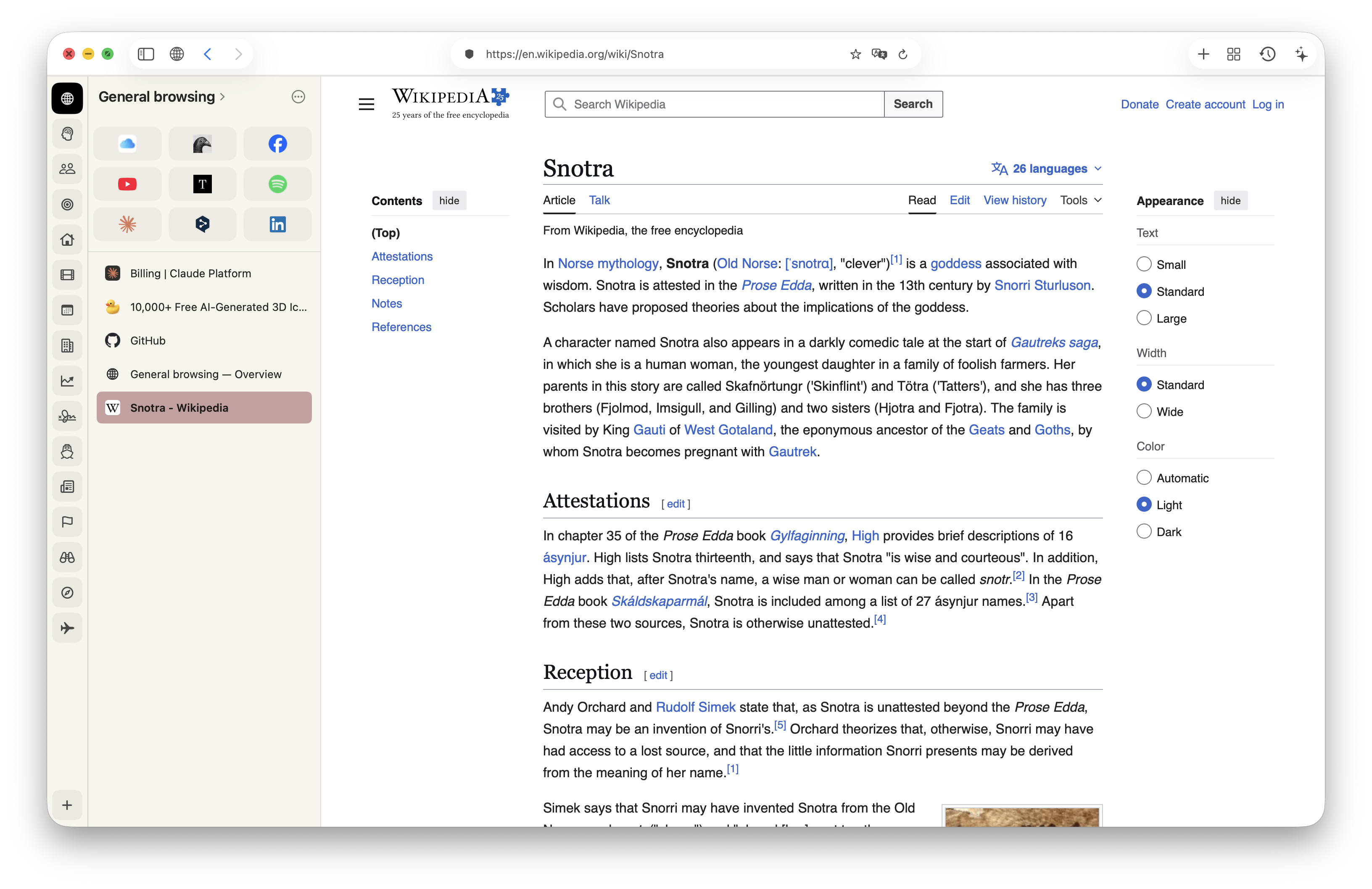This screenshot has height=889, width=1372.
Task: Focus the Search Wikipedia field
Action: tap(714, 104)
